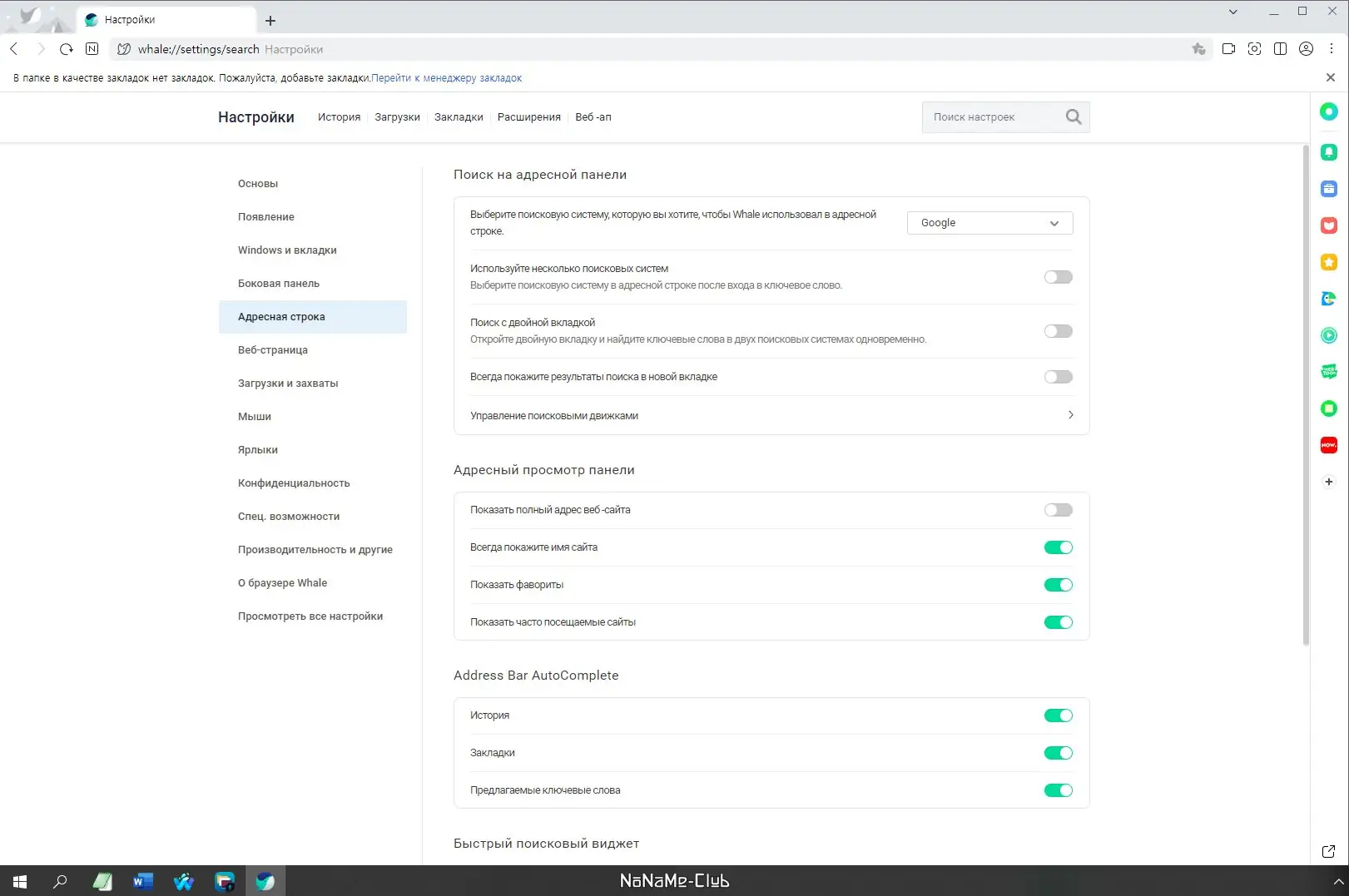Screen dimensions: 1349x896
Task: Disable 'Закладки' autocomplete toggle
Action: click(x=1059, y=753)
